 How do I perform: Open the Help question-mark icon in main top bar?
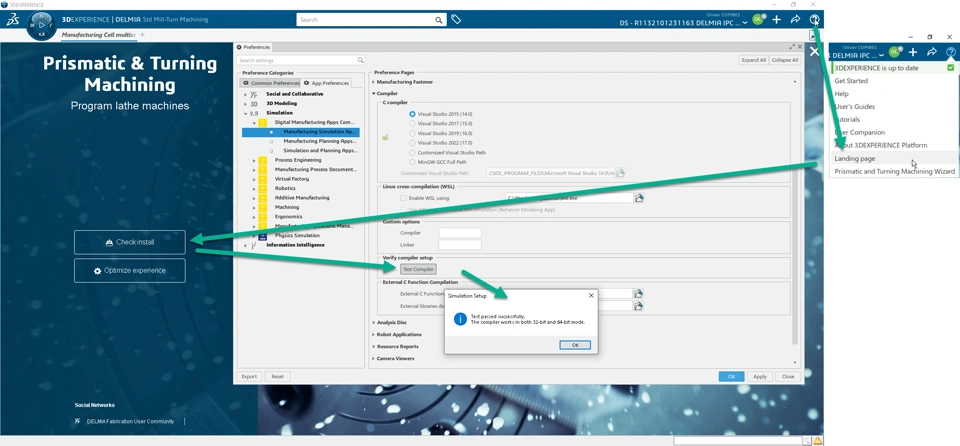click(x=814, y=20)
